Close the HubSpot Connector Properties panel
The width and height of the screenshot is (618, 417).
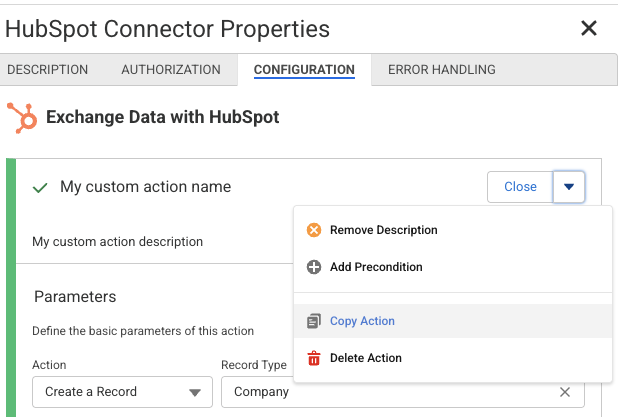click(589, 28)
